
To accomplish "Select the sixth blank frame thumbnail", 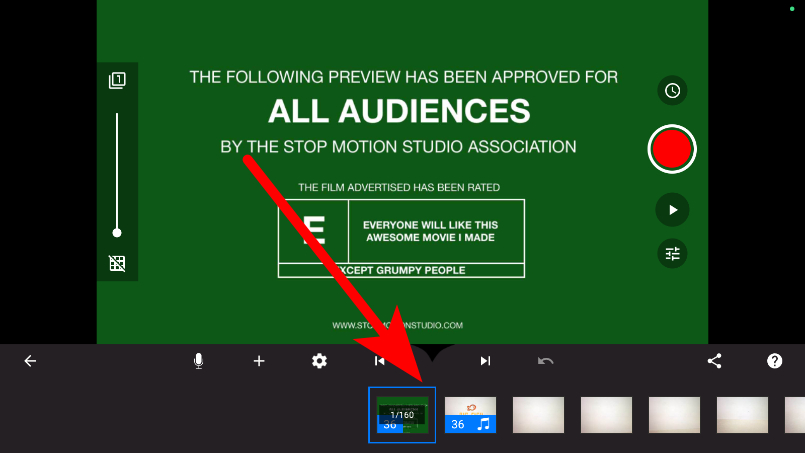I will tap(742, 415).
